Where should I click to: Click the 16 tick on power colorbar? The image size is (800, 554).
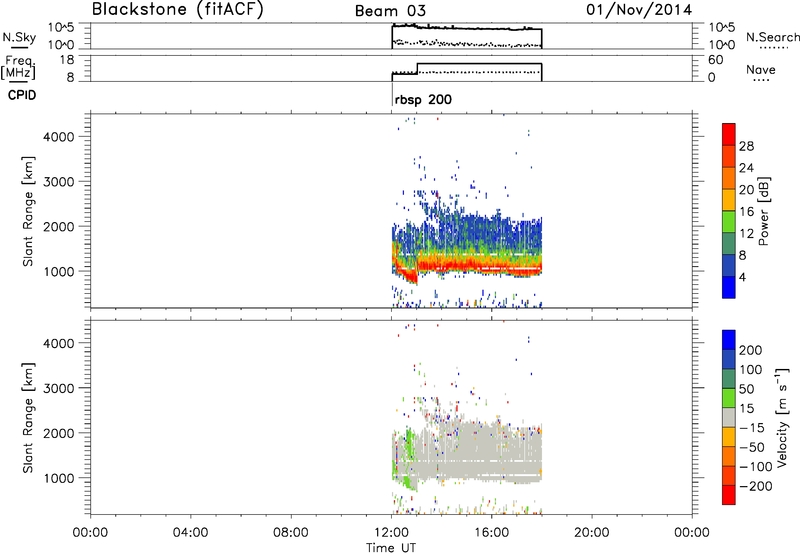[x=746, y=212]
